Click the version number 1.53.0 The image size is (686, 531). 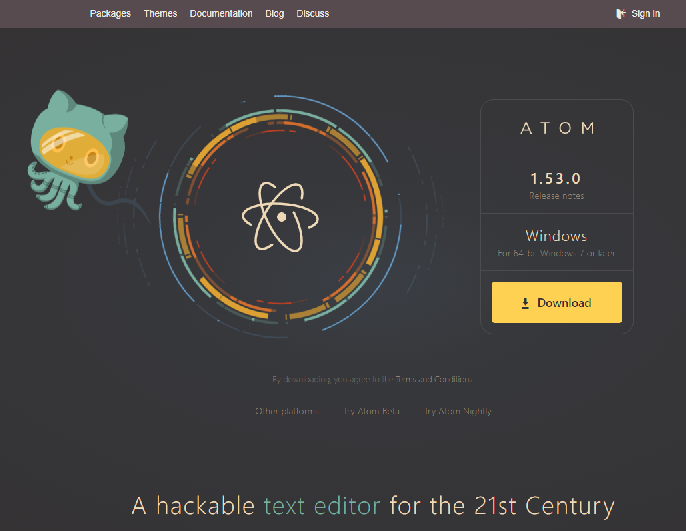(x=556, y=178)
